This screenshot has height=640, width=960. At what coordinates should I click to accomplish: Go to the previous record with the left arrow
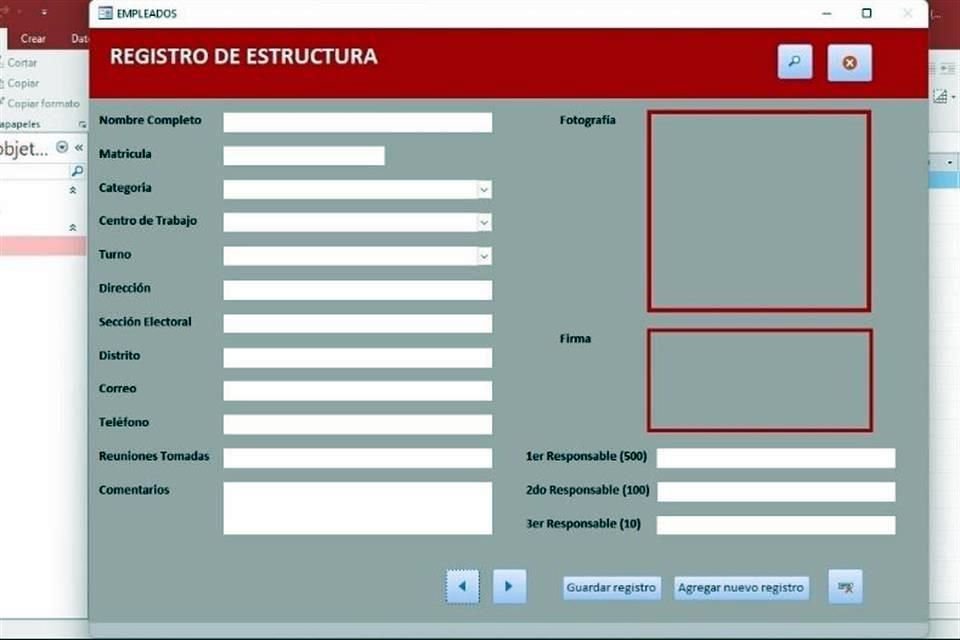tap(462, 586)
